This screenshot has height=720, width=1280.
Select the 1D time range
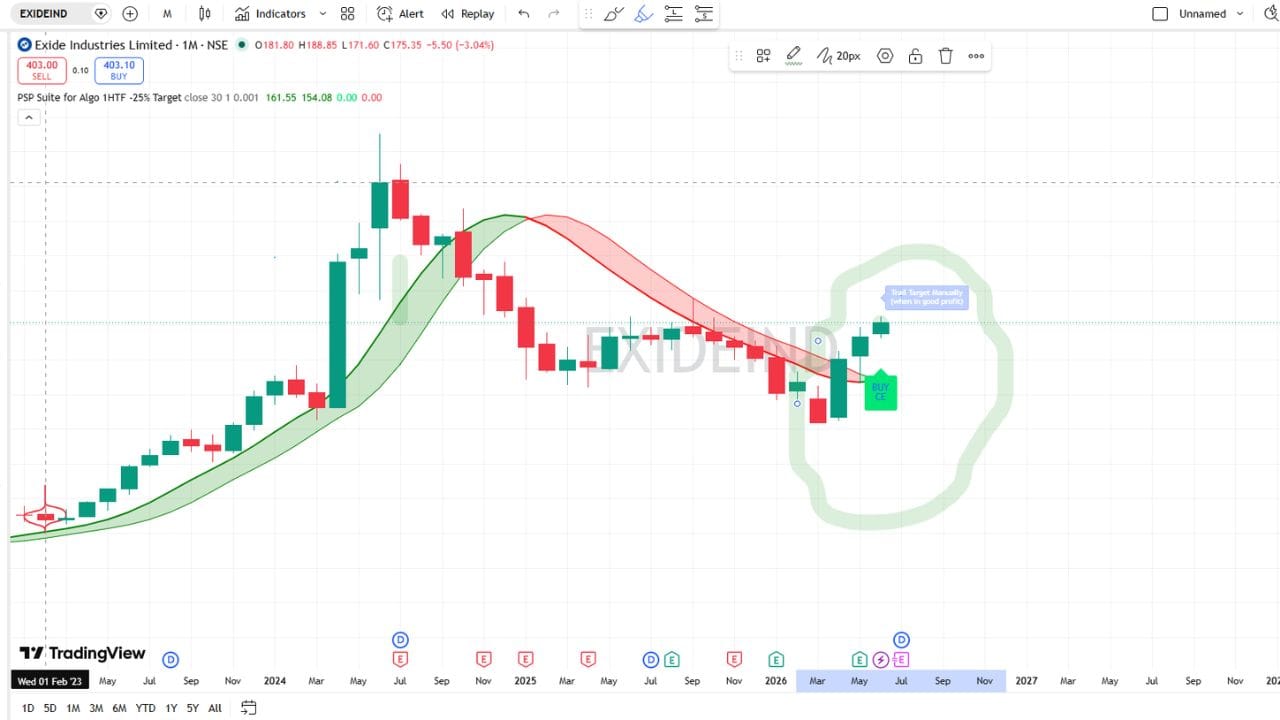click(28, 708)
